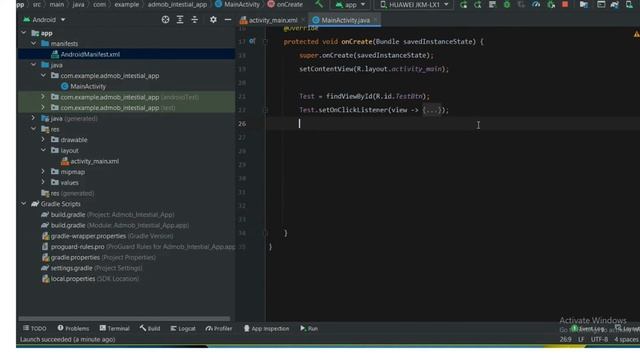Click admob_intestial_app breadcrumb segment
Screen dimensions: 640x360
tap(177, 4)
